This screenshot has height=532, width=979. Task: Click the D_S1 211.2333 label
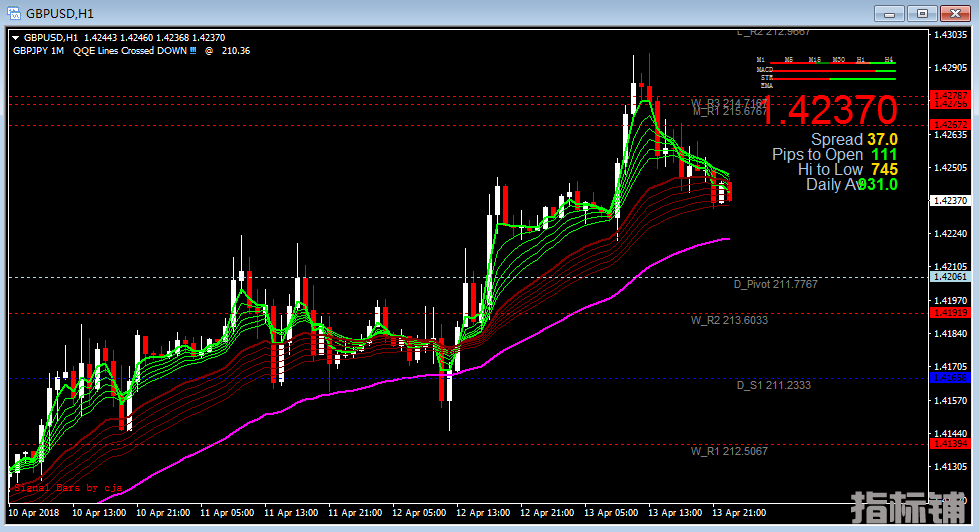[x=774, y=385]
